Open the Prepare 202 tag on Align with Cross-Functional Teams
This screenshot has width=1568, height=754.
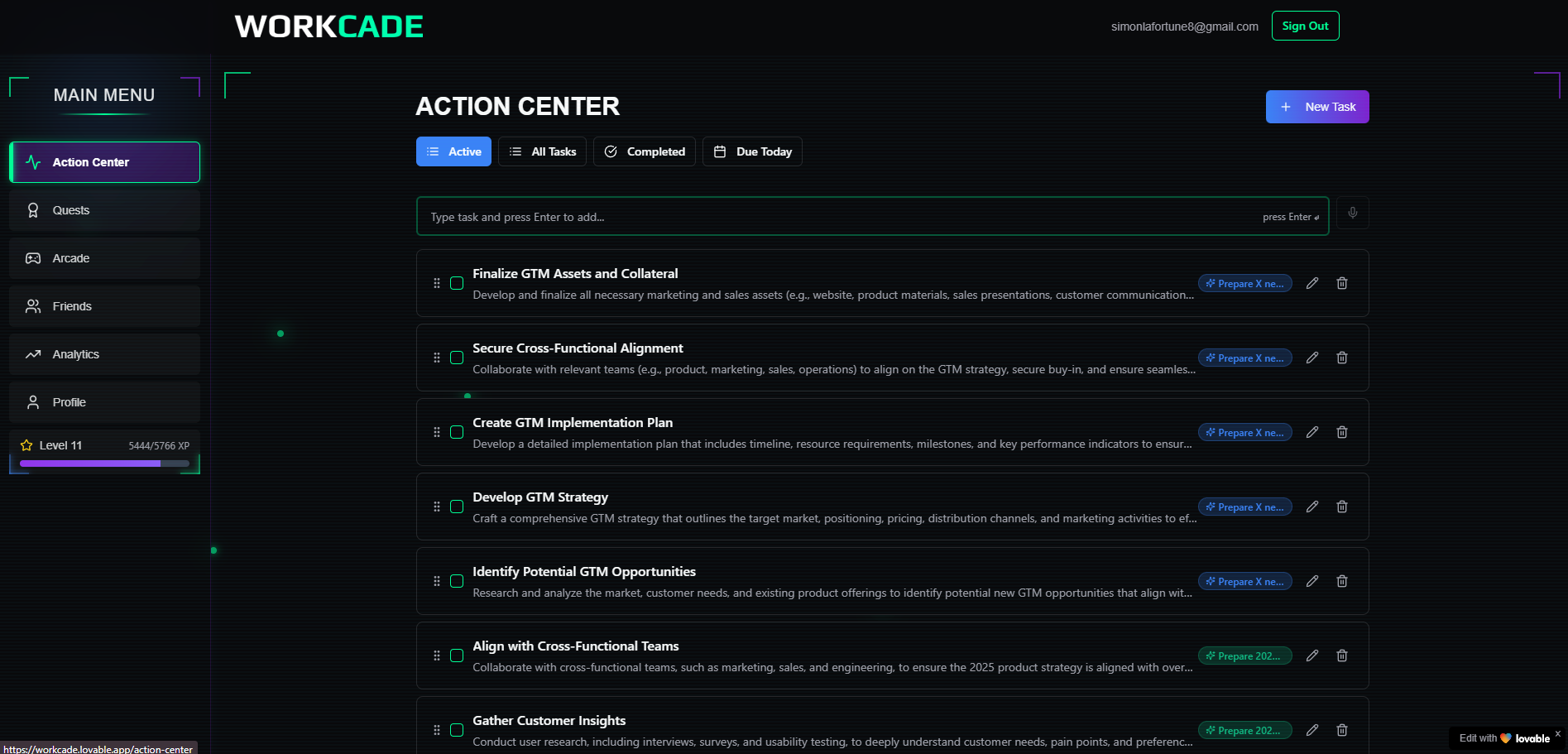[1245, 656]
